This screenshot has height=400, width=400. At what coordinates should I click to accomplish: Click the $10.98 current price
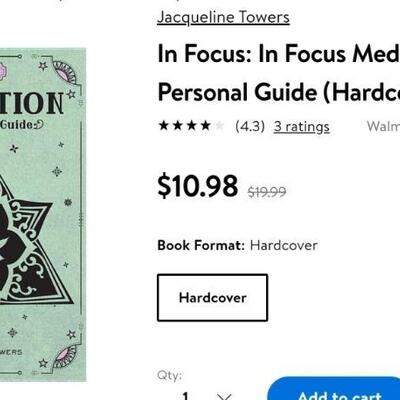[x=198, y=186]
